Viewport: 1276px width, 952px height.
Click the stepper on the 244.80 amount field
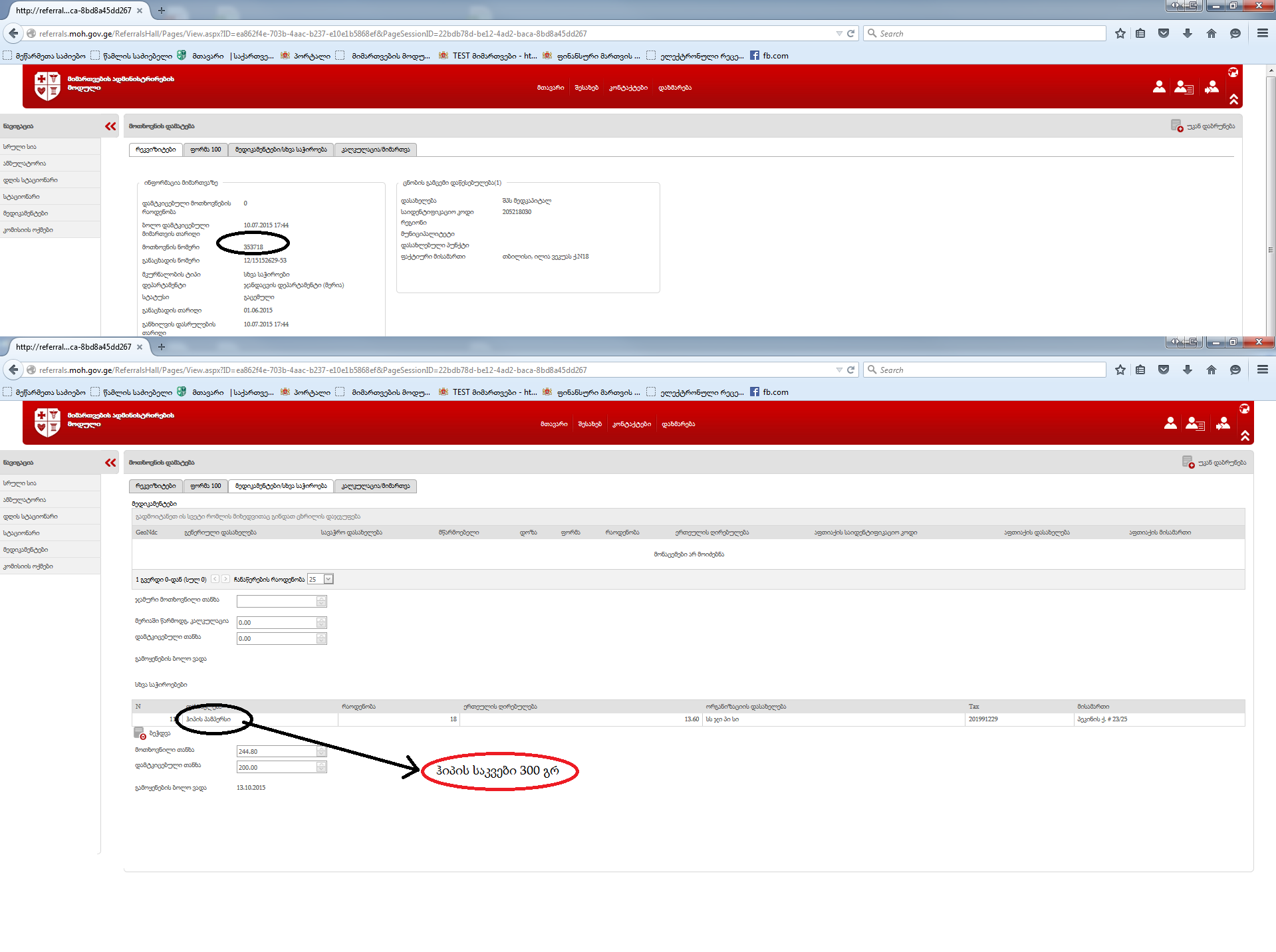[x=321, y=751]
